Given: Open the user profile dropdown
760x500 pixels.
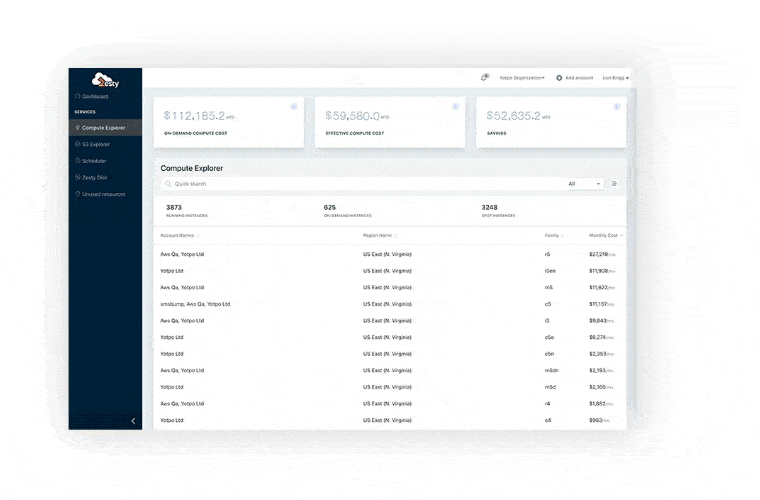Looking at the screenshot, I should (x=616, y=78).
